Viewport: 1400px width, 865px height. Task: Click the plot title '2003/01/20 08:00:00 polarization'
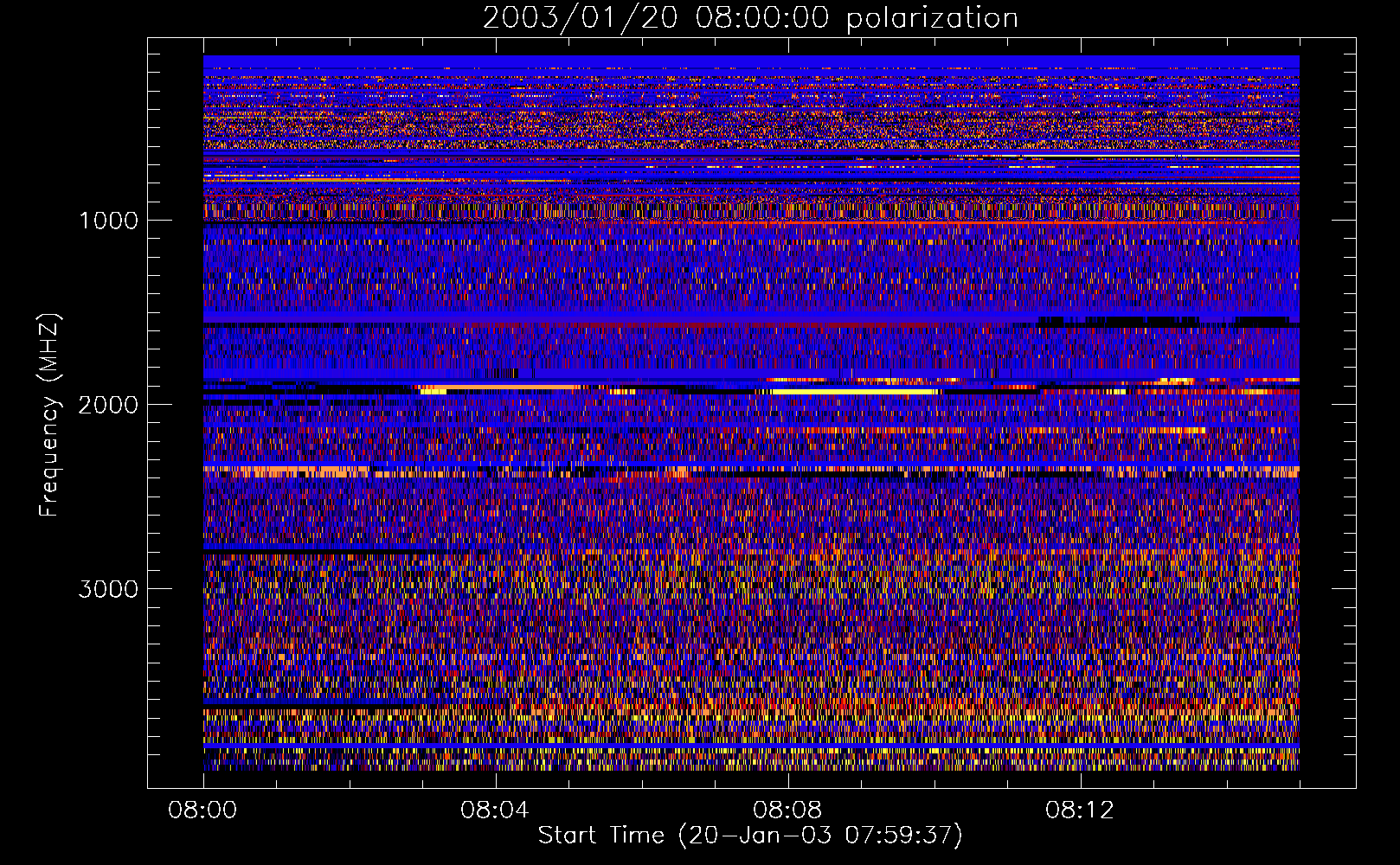(x=750, y=17)
